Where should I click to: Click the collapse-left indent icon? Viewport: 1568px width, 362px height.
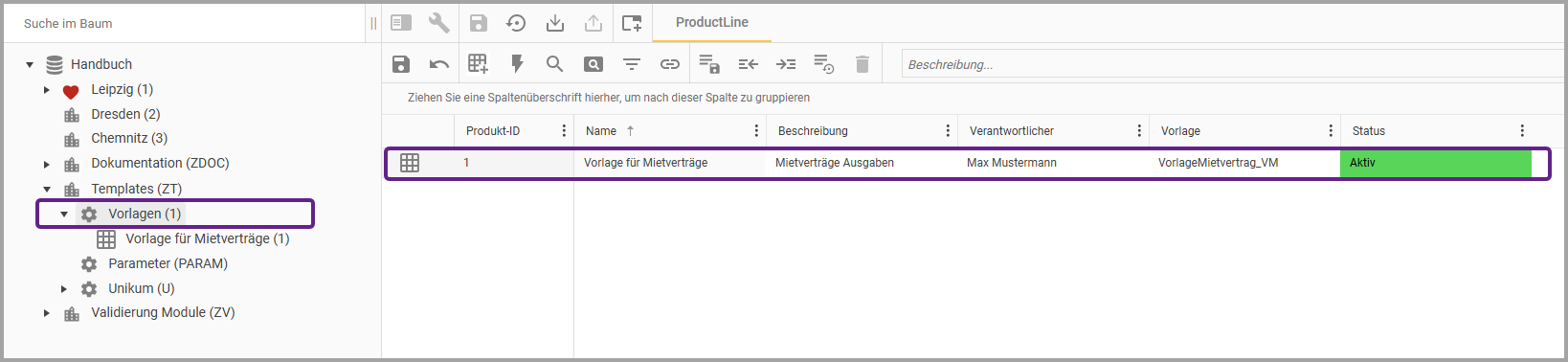click(748, 64)
